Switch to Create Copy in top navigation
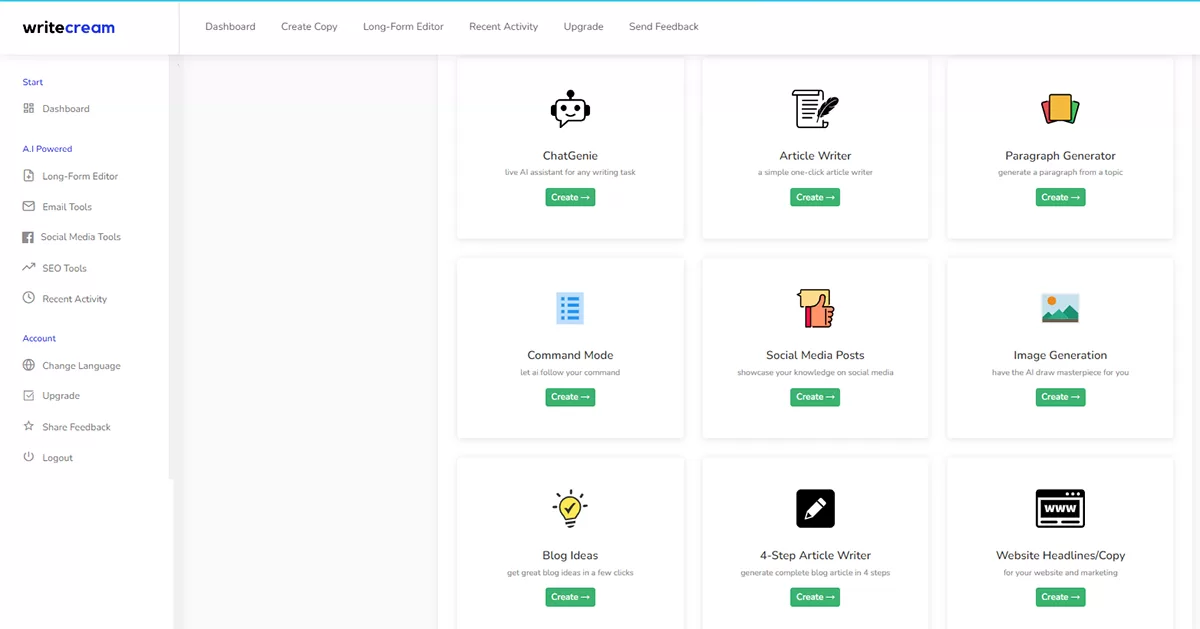Image resolution: width=1200 pixels, height=629 pixels. [309, 27]
